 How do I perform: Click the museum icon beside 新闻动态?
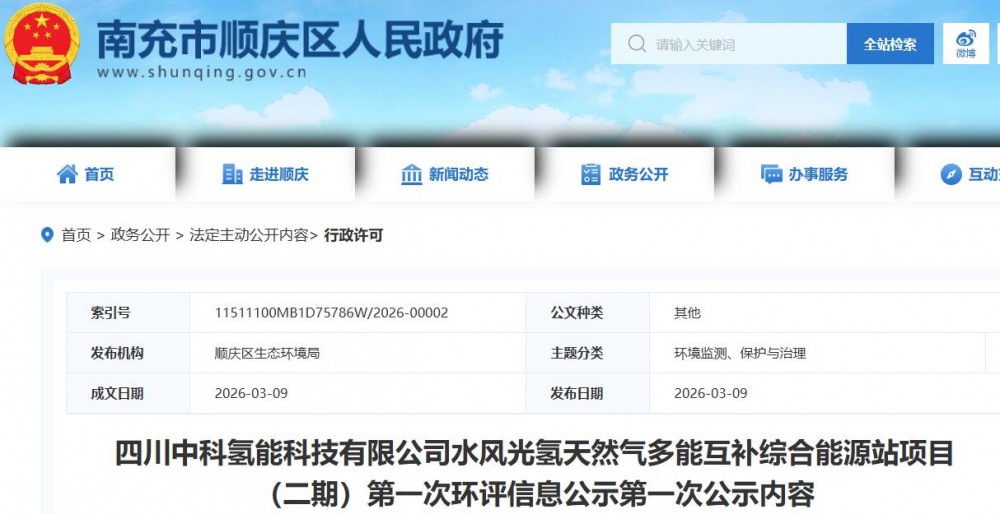tap(411, 174)
